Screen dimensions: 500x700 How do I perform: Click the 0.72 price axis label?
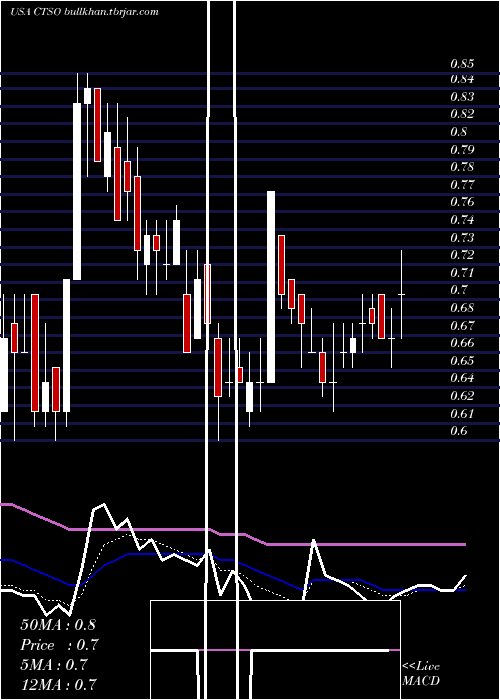tap(462, 255)
